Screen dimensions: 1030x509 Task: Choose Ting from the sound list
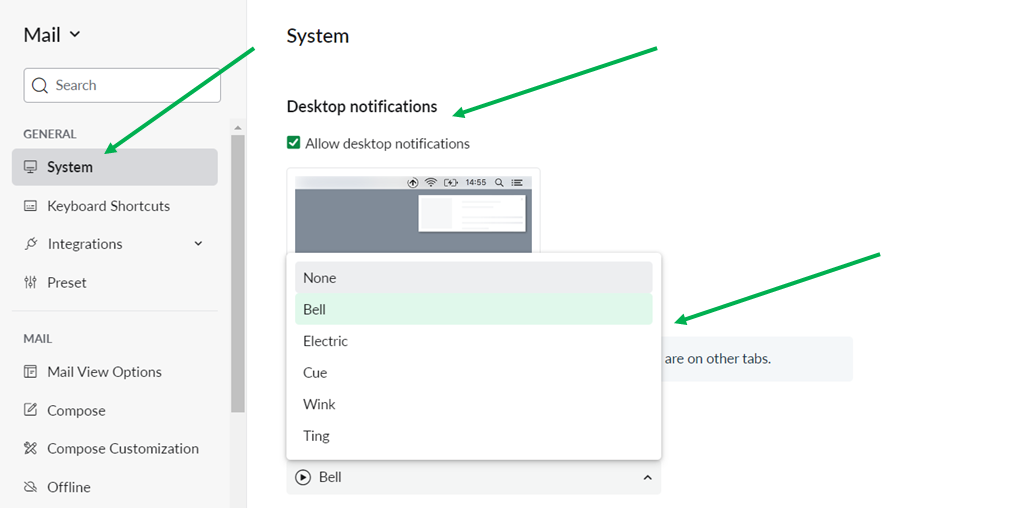[x=474, y=436]
